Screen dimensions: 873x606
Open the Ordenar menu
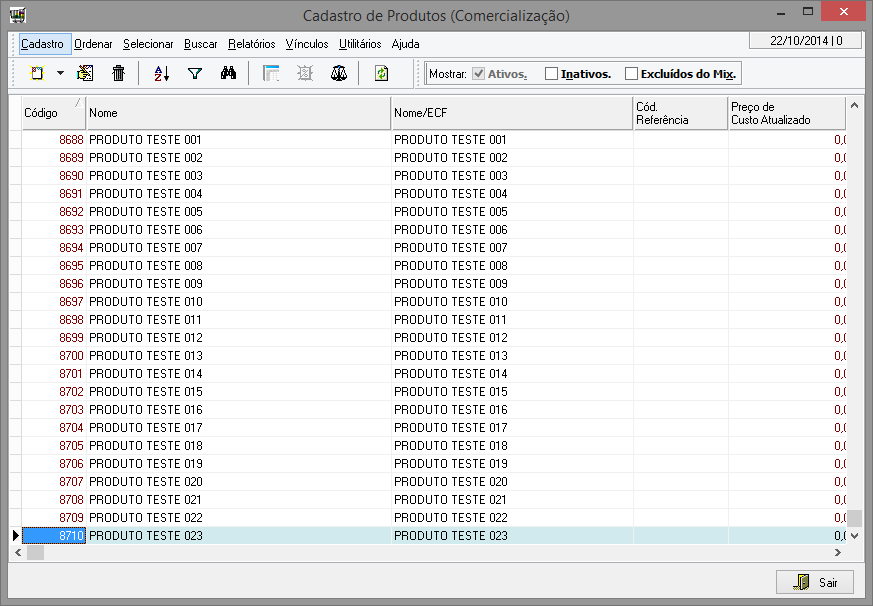[94, 44]
